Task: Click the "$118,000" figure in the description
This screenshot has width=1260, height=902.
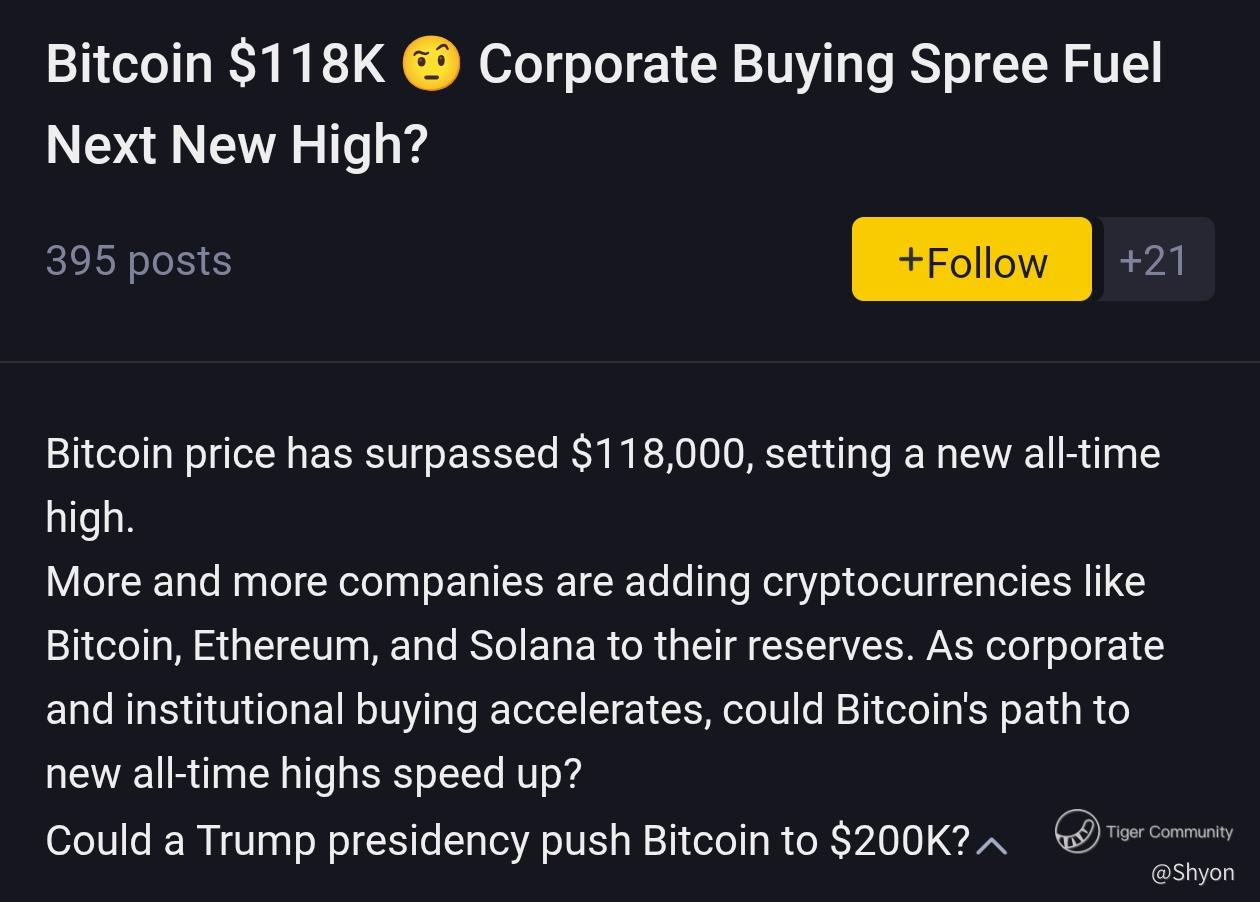Action: [660, 454]
